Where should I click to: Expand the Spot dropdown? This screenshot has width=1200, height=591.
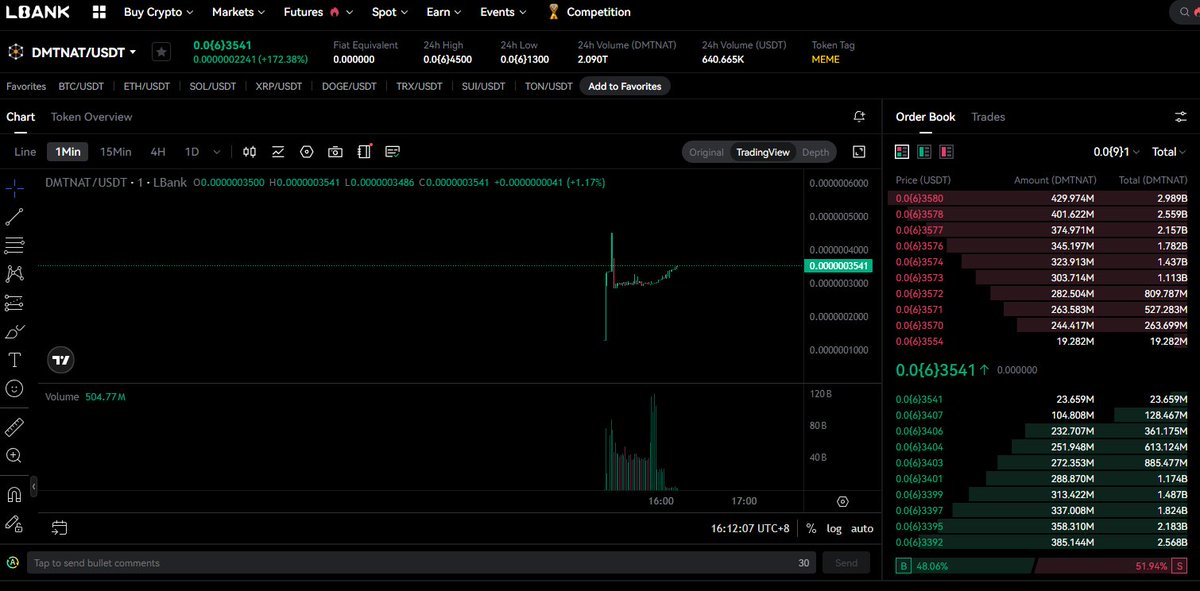click(x=390, y=12)
